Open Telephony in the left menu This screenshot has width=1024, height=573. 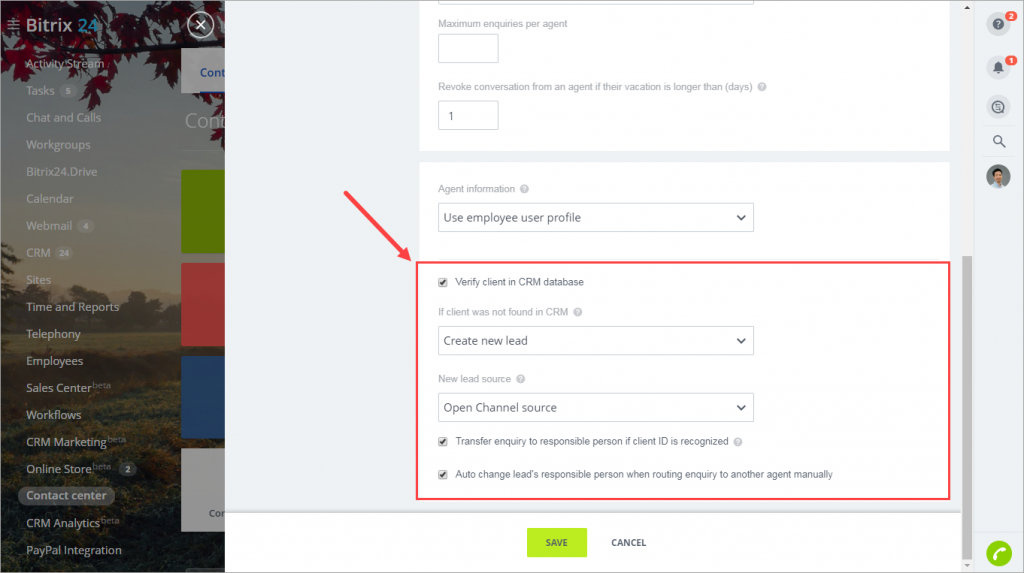[54, 334]
